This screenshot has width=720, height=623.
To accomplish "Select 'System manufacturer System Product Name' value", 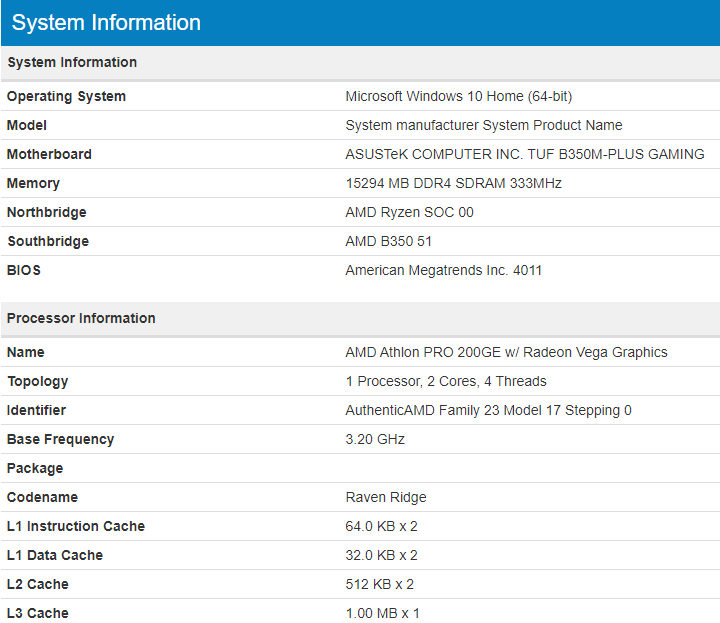I will [484, 125].
